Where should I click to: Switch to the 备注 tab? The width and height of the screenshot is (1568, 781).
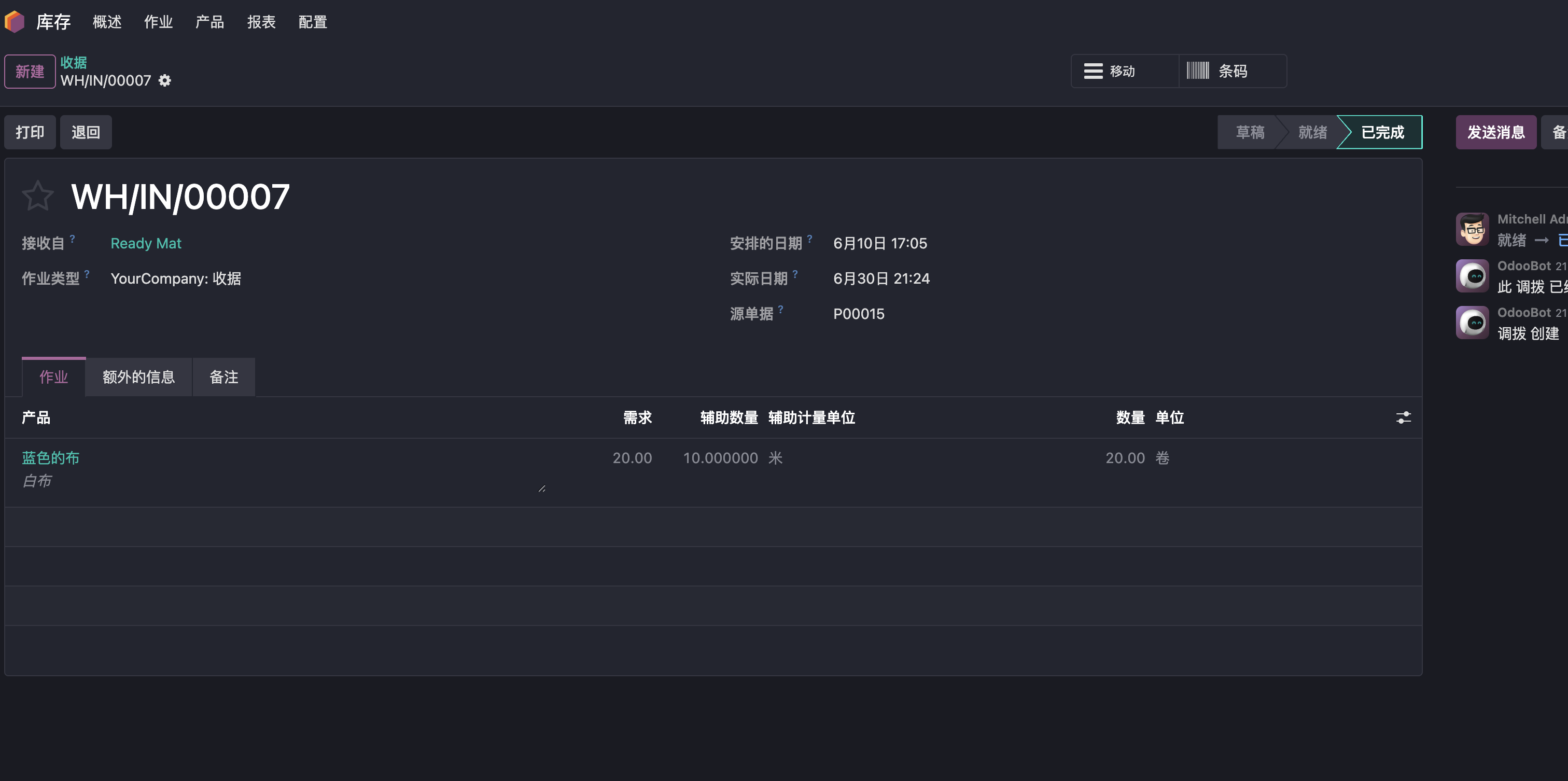point(224,377)
